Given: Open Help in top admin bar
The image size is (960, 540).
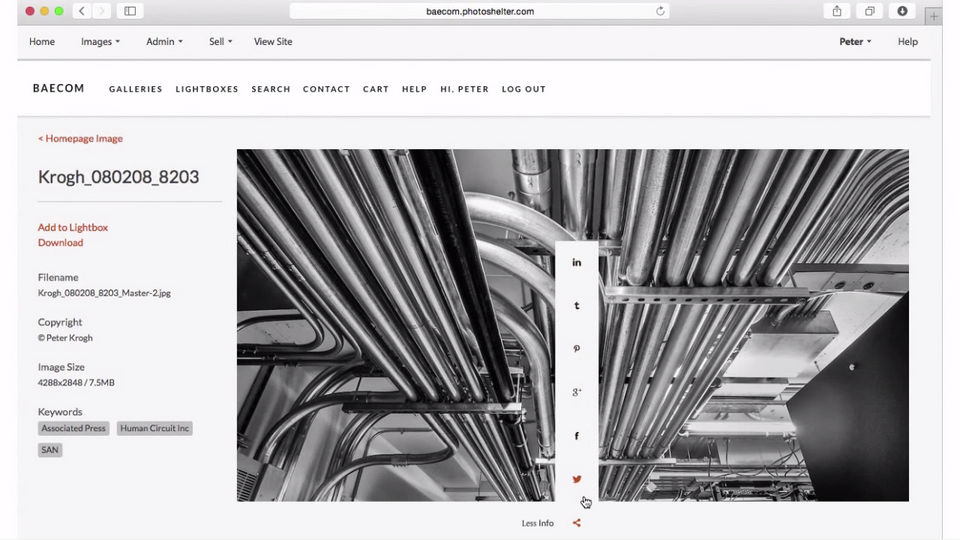Looking at the screenshot, I should (907, 42).
